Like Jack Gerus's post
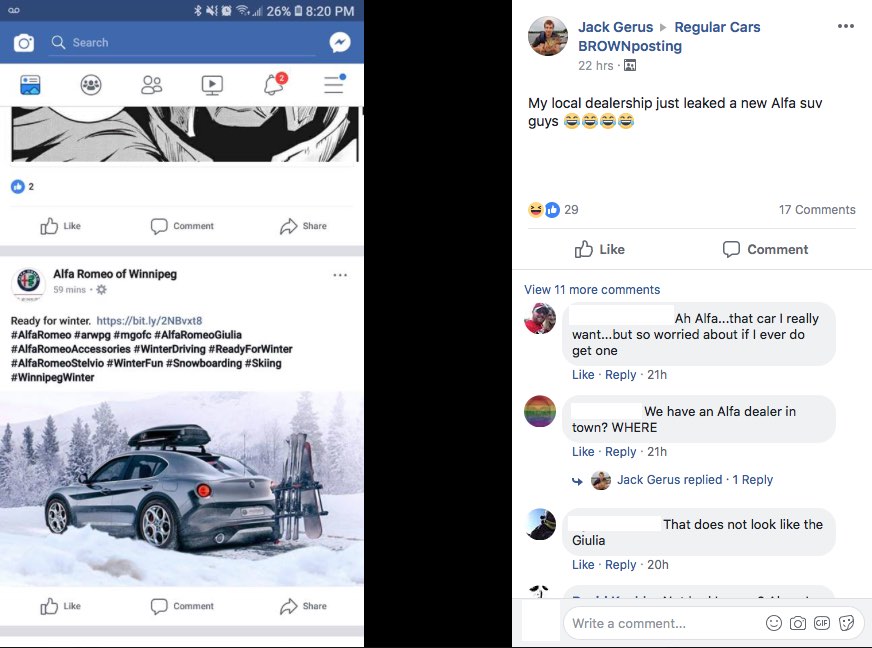The image size is (872, 648). (600, 249)
